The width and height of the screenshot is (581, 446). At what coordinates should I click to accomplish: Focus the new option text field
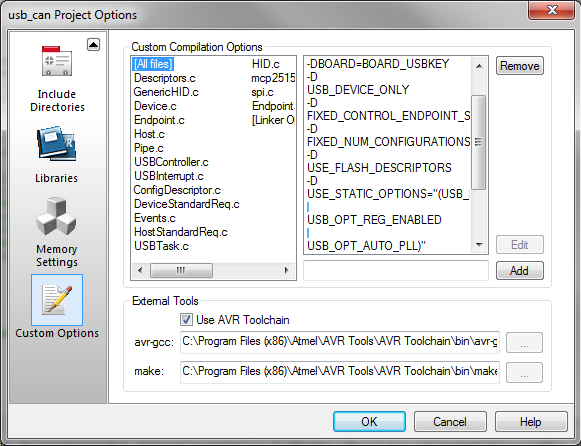pyautogui.click(x=396, y=270)
